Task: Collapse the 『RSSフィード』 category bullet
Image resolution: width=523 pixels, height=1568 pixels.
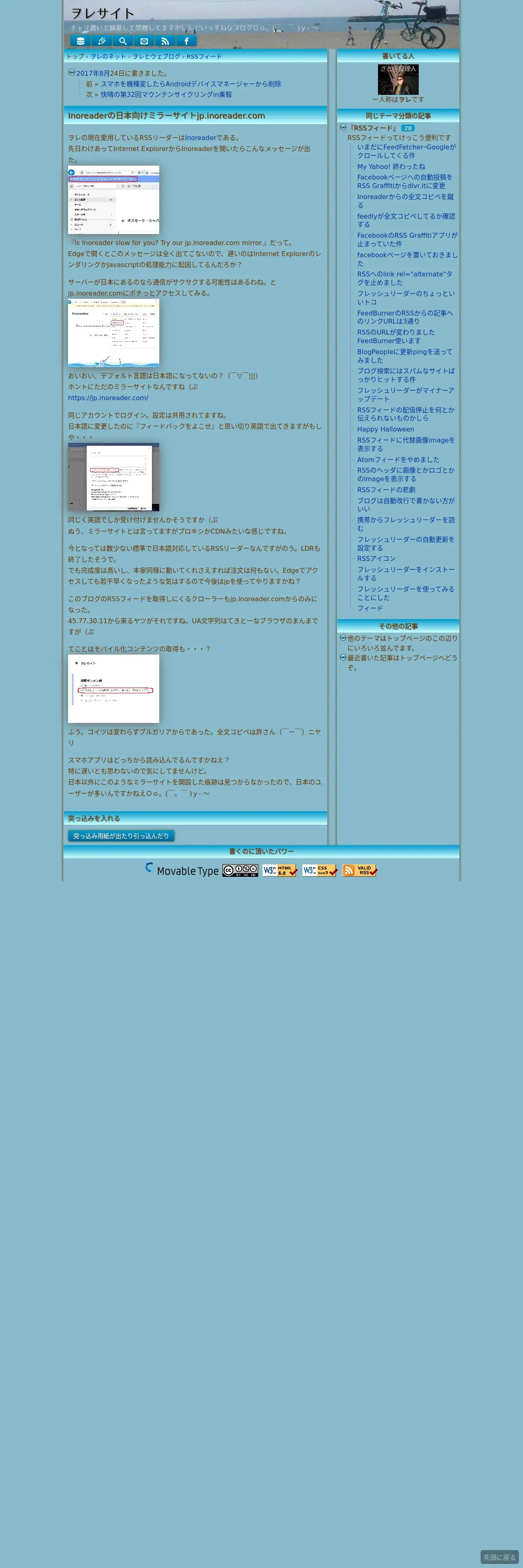Action: [x=343, y=127]
